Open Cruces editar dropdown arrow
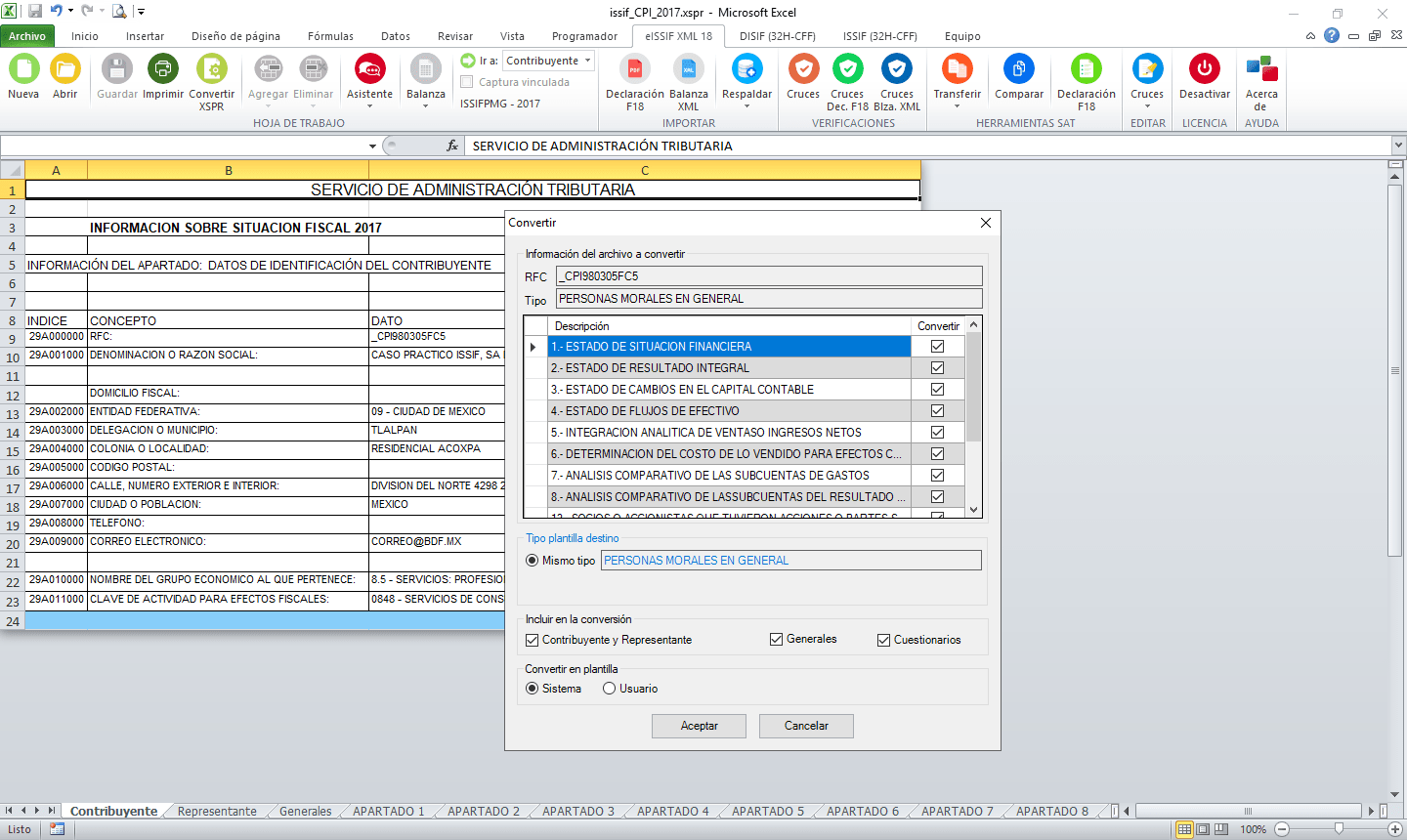1407x840 pixels. 1148,106
